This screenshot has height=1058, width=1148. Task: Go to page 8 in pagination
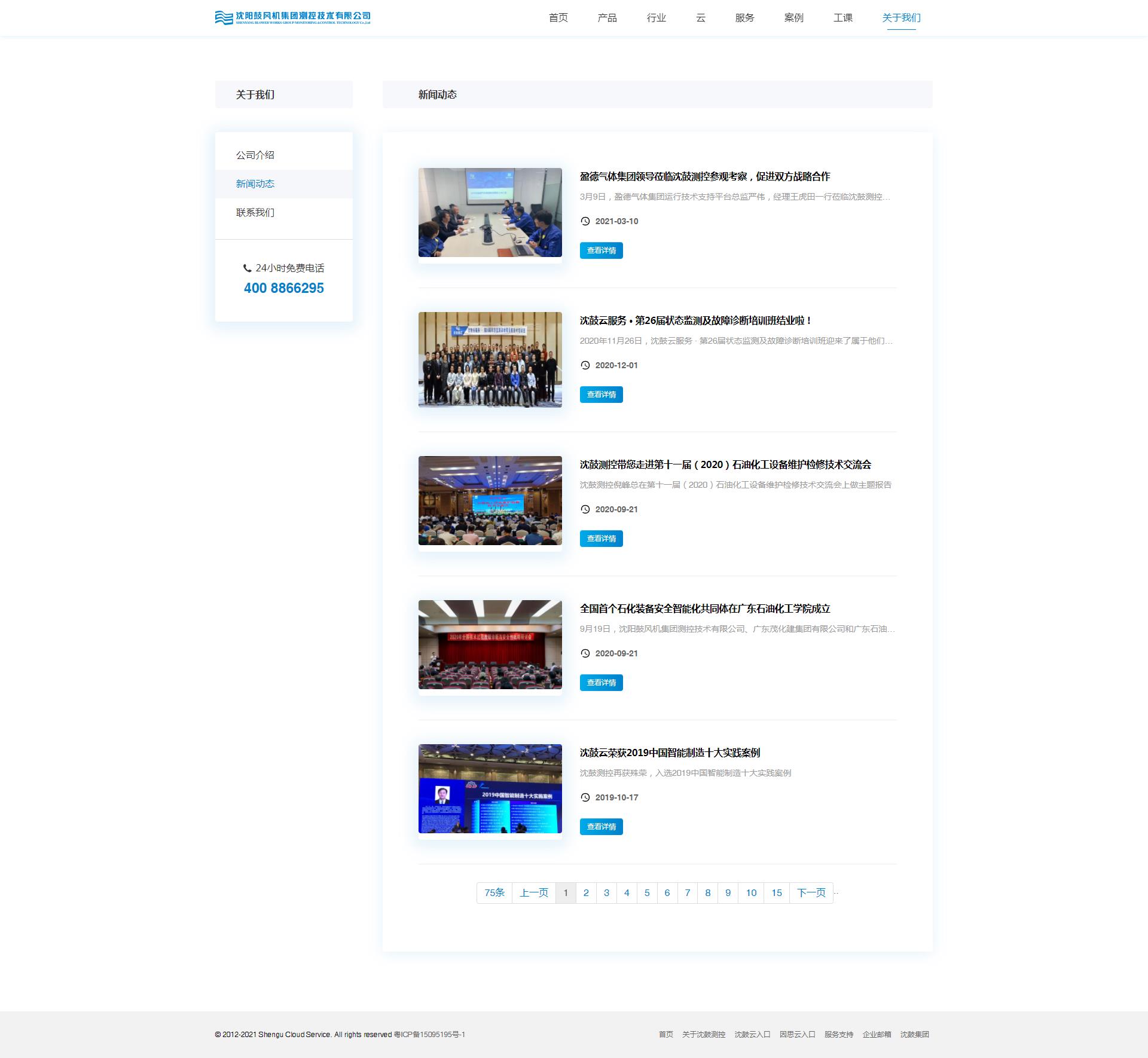click(x=708, y=893)
